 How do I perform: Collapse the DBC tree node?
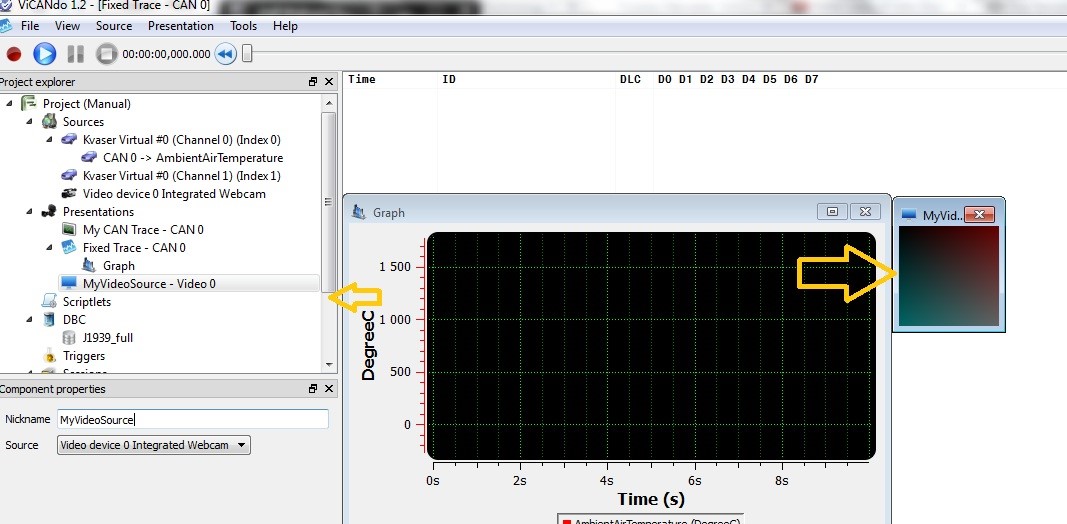click(29, 319)
